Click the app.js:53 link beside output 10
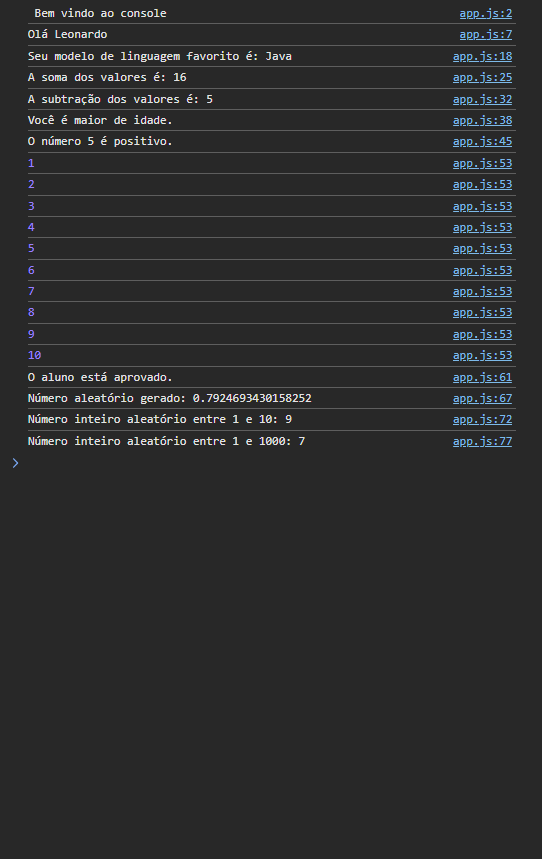 [x=482, y=356]
